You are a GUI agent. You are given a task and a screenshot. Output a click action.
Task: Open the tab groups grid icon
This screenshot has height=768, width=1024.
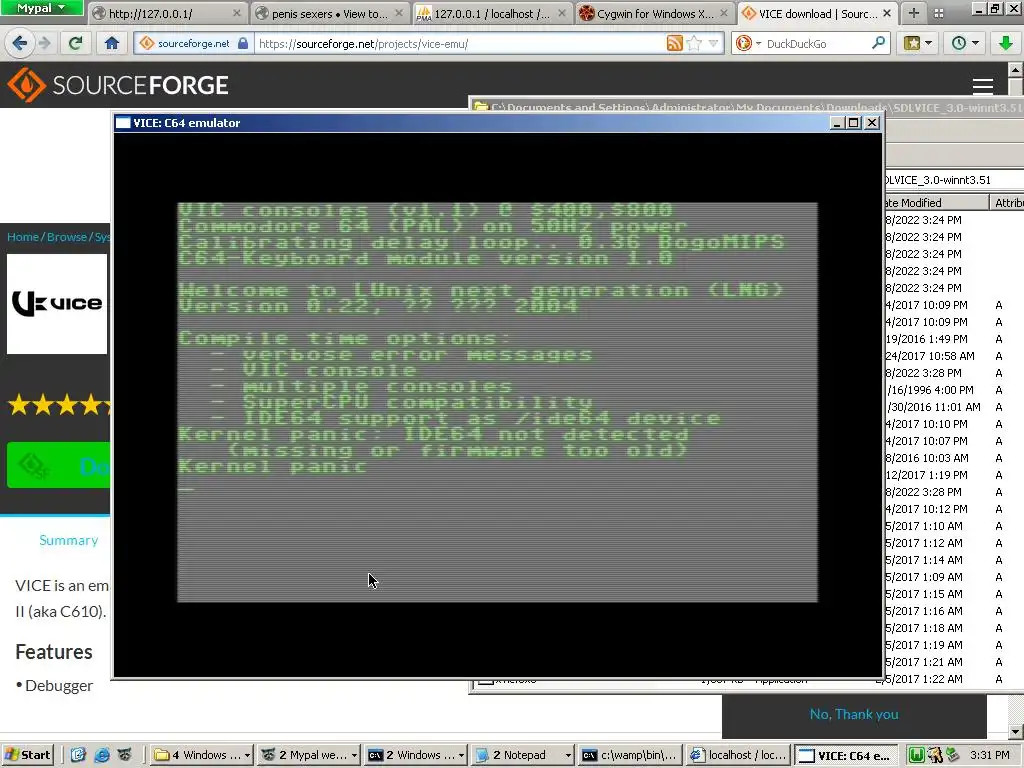click(938, 13)
